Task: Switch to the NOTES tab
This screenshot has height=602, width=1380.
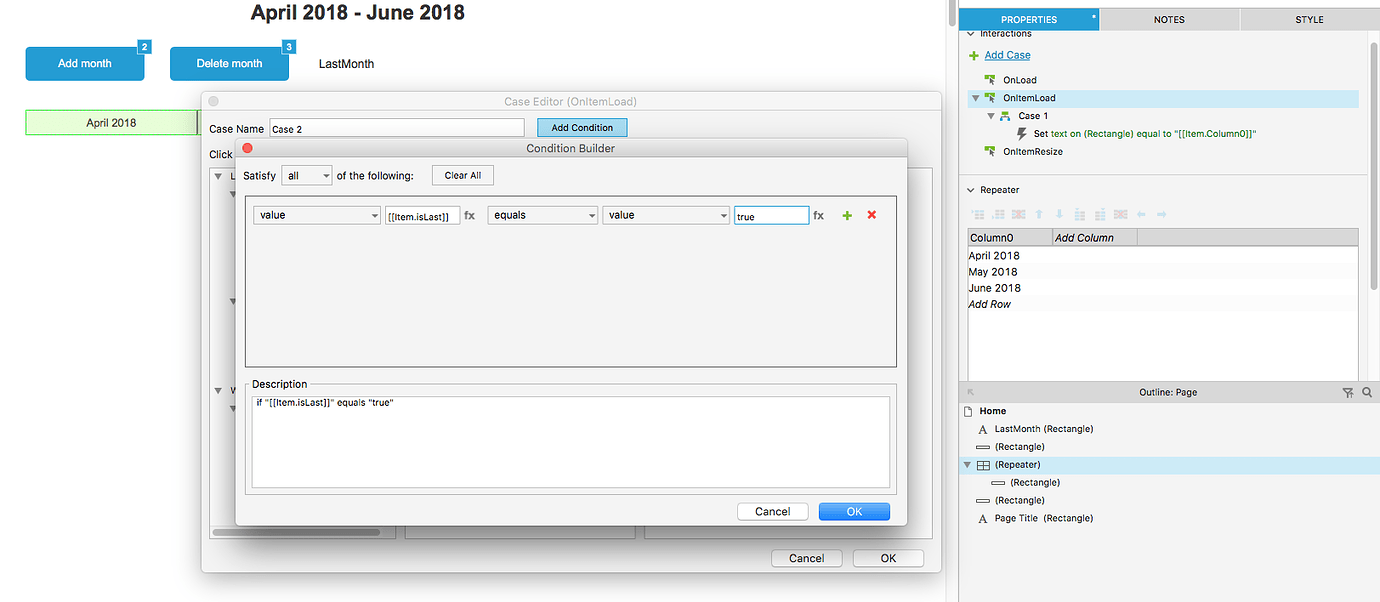Action: coord(1168,19)
